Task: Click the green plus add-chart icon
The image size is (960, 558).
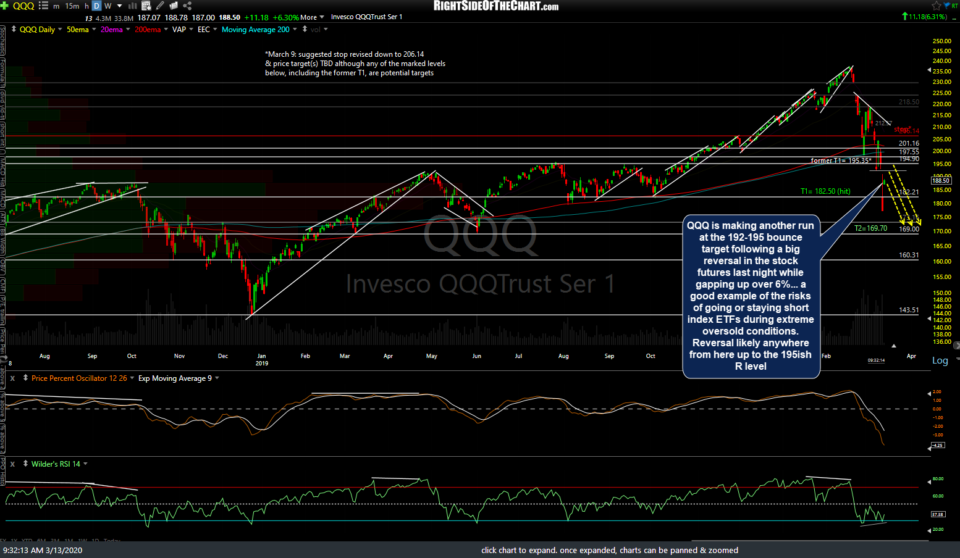Action: 5,6
